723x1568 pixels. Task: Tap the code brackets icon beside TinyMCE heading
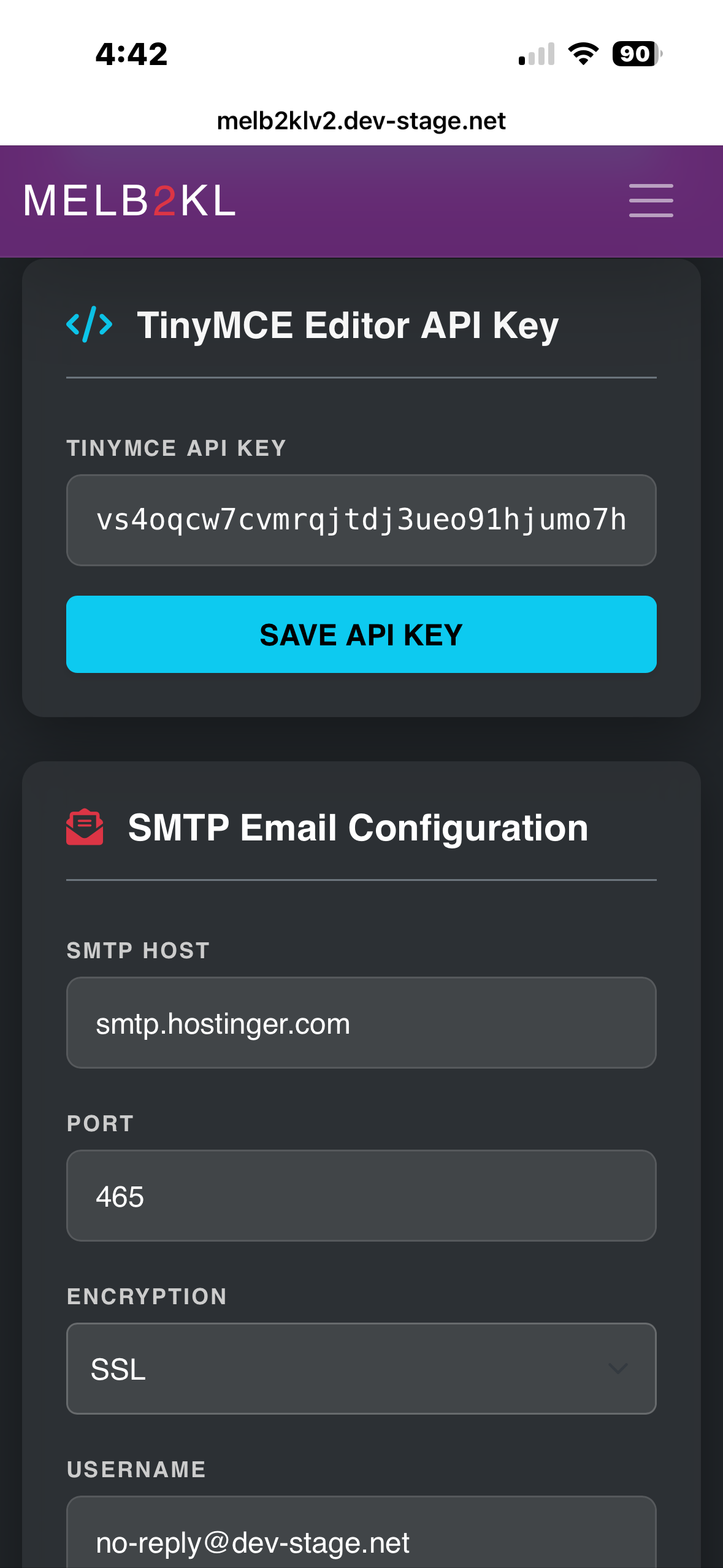[x=90, y=324]
